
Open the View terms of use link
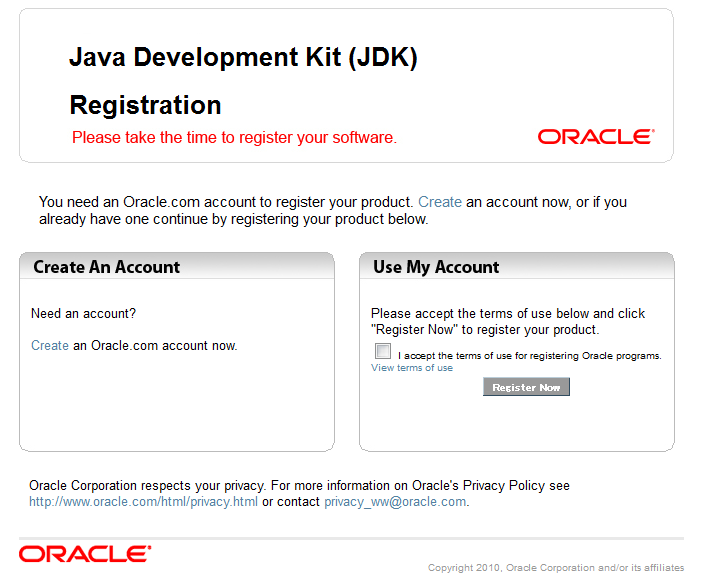(412, 368)
